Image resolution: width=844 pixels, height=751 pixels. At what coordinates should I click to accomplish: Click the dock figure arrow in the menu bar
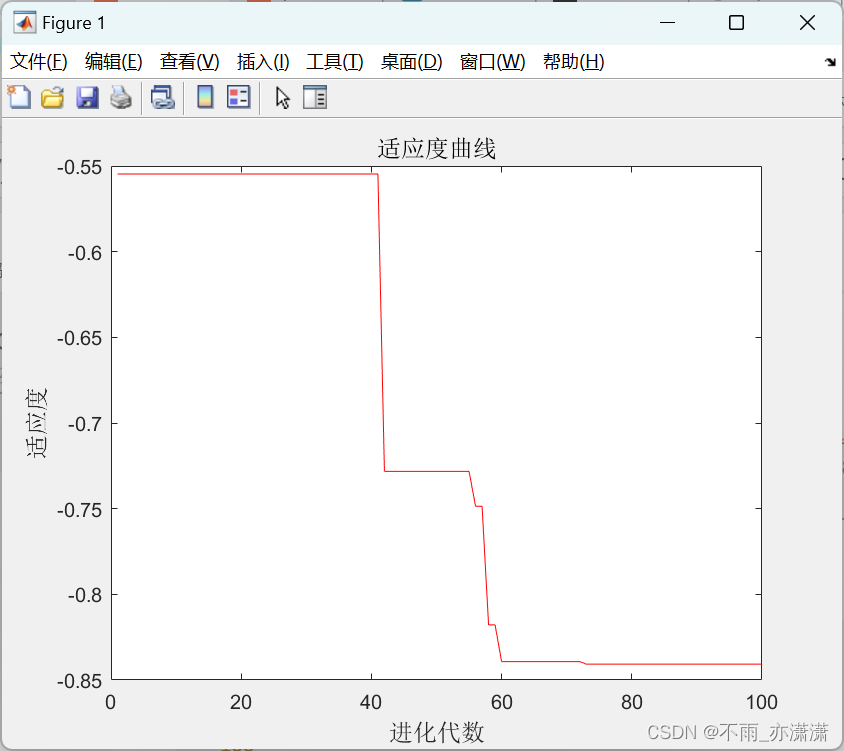[x=830, y=62]
